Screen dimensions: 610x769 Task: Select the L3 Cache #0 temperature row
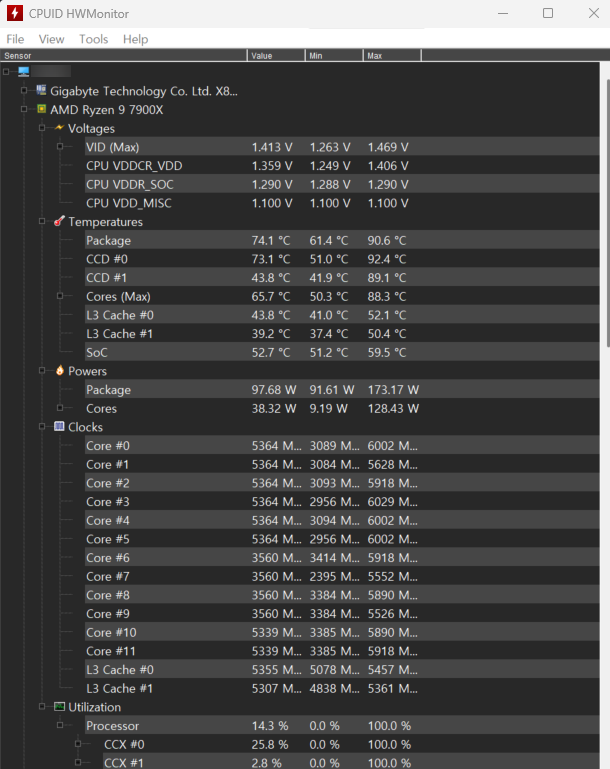coord(342,315)
